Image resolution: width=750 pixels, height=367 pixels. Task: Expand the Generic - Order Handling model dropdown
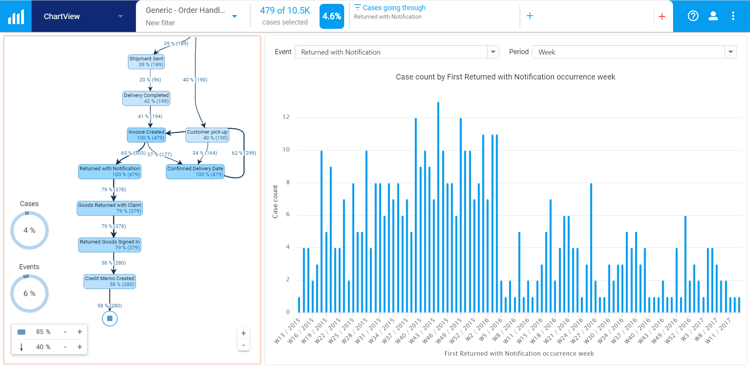click(234, 16)
